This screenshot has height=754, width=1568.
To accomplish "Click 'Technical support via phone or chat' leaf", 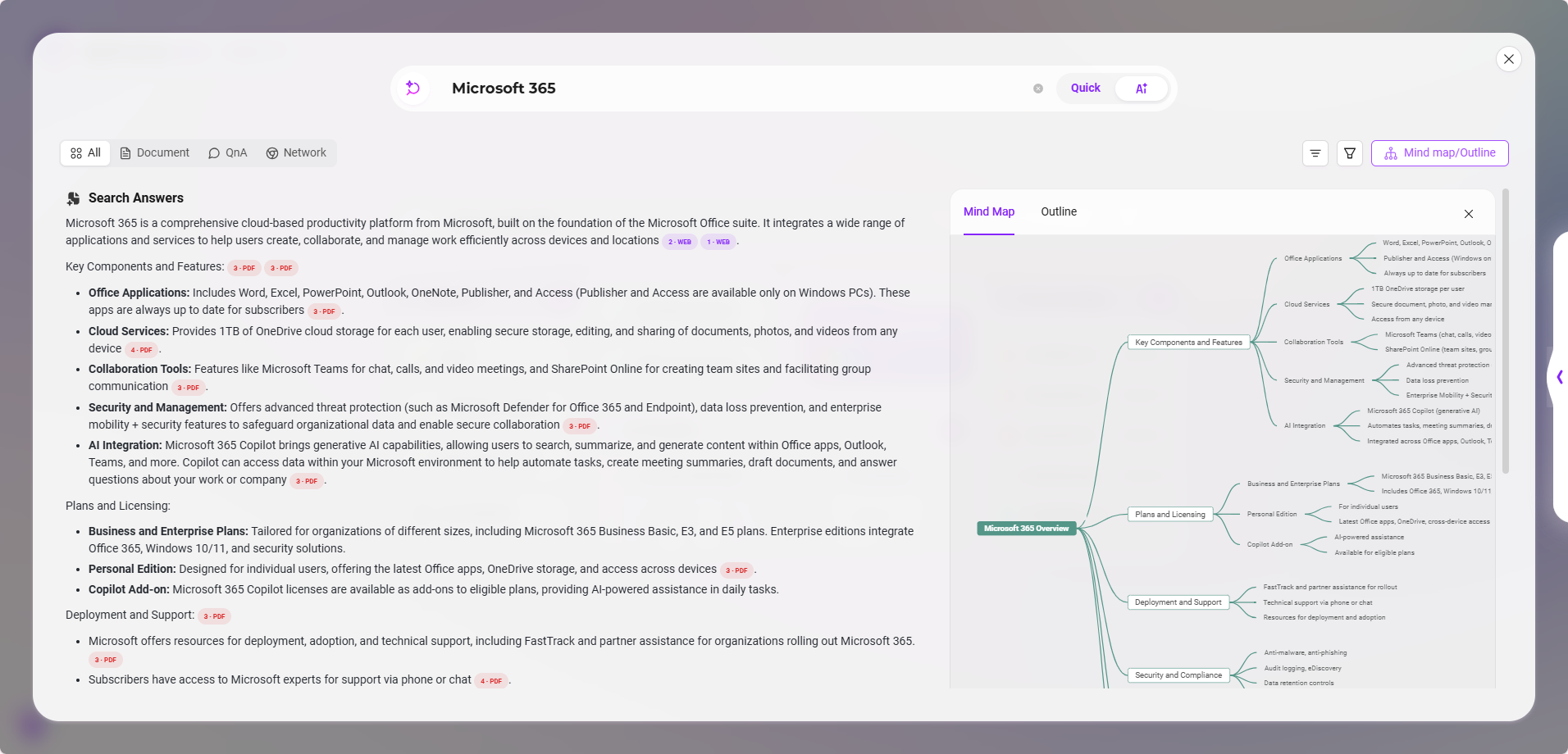I will pyautogui.click(x=1317, y=602).
